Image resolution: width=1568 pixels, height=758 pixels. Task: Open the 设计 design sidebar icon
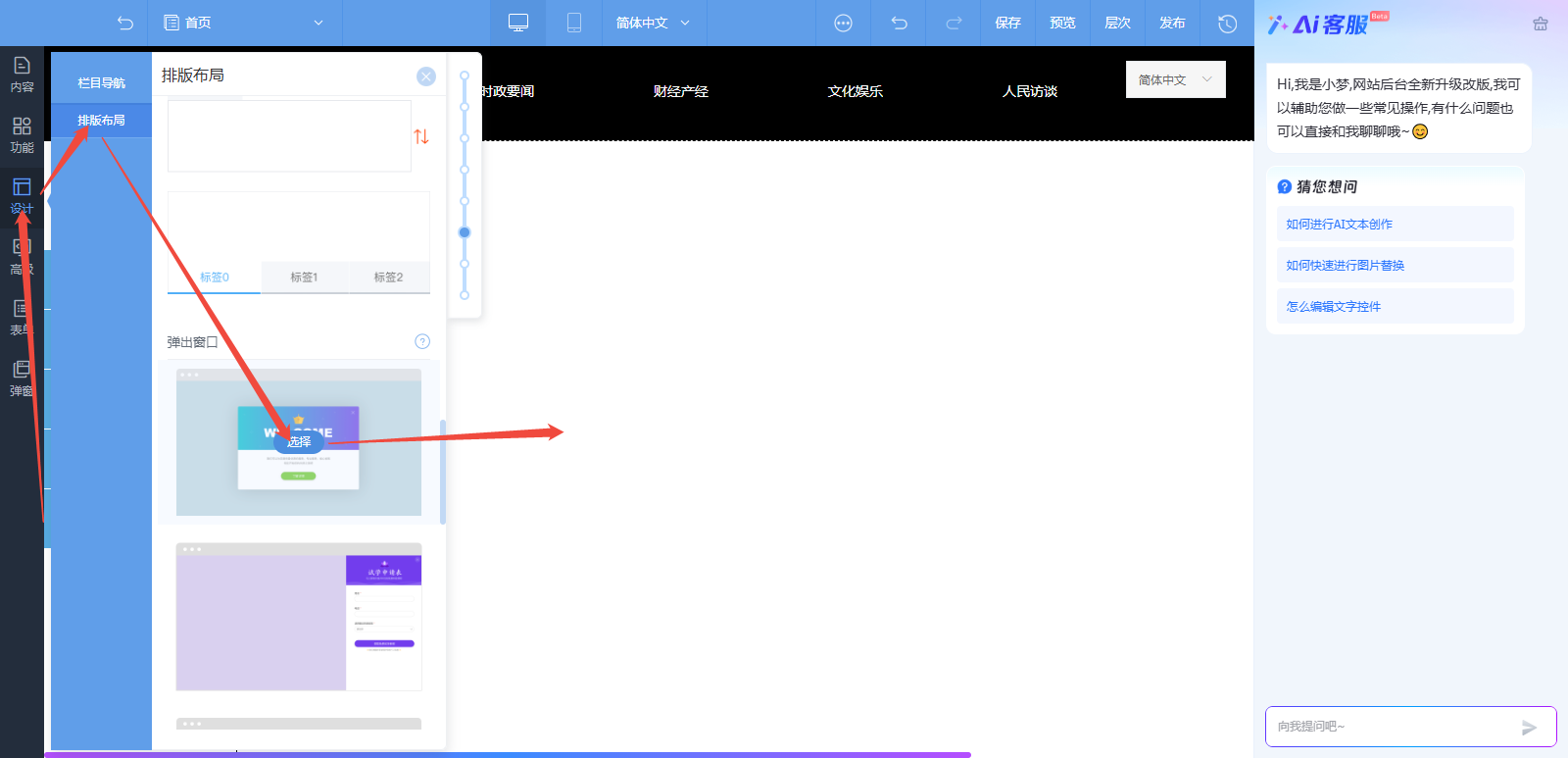pos(22,196)
